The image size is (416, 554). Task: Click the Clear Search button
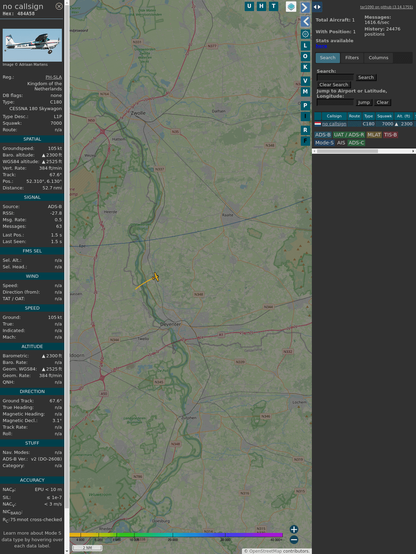[333, 85]
